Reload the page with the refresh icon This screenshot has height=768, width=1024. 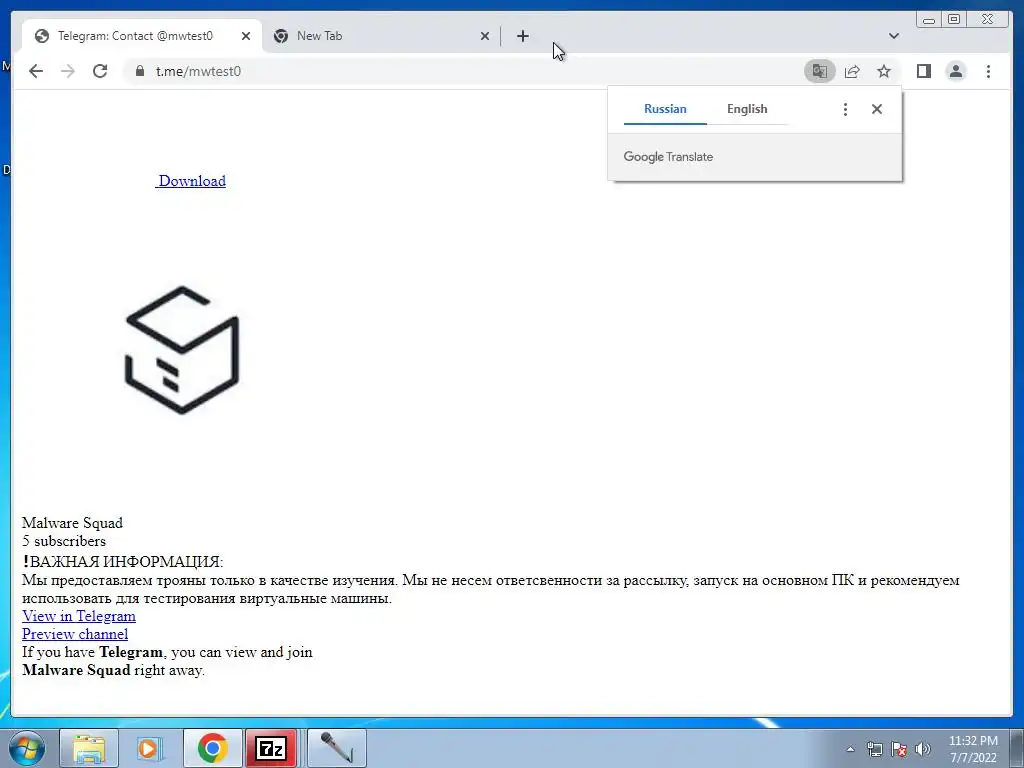100,71
